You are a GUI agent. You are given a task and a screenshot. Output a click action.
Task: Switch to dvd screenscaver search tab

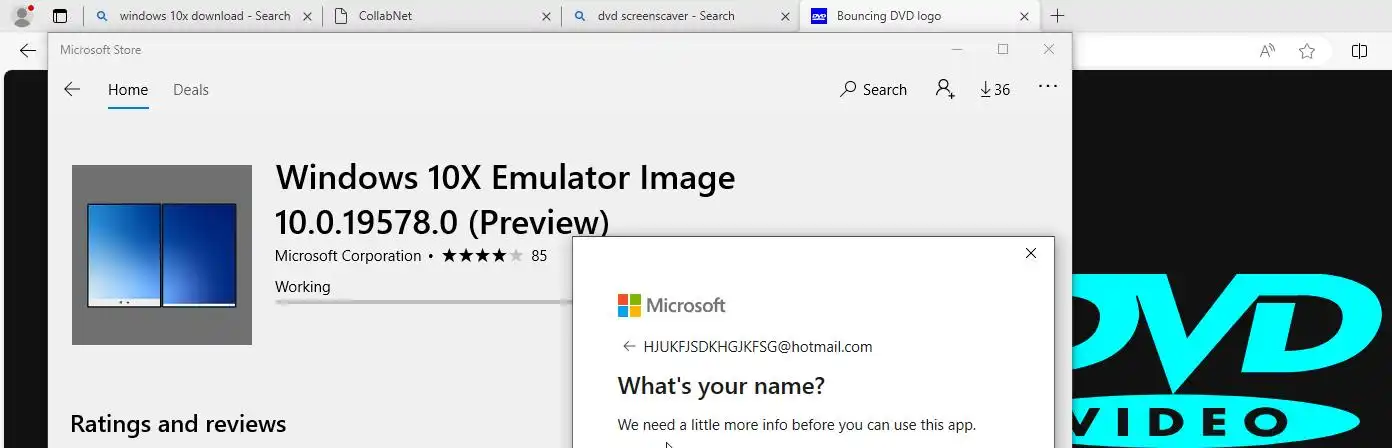(x=666, y=16)
